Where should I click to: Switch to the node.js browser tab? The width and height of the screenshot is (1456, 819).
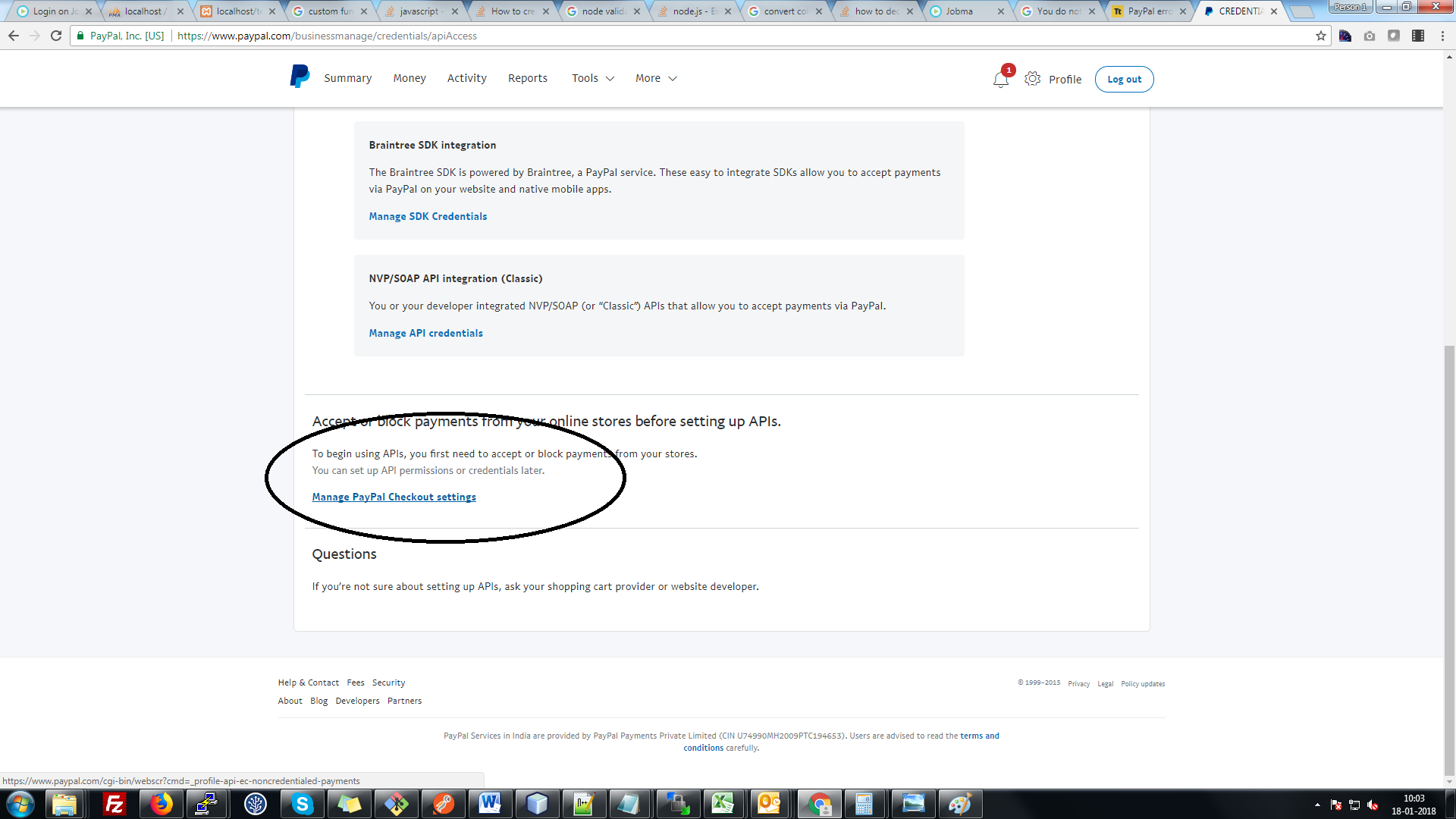(x=690, y=11)
